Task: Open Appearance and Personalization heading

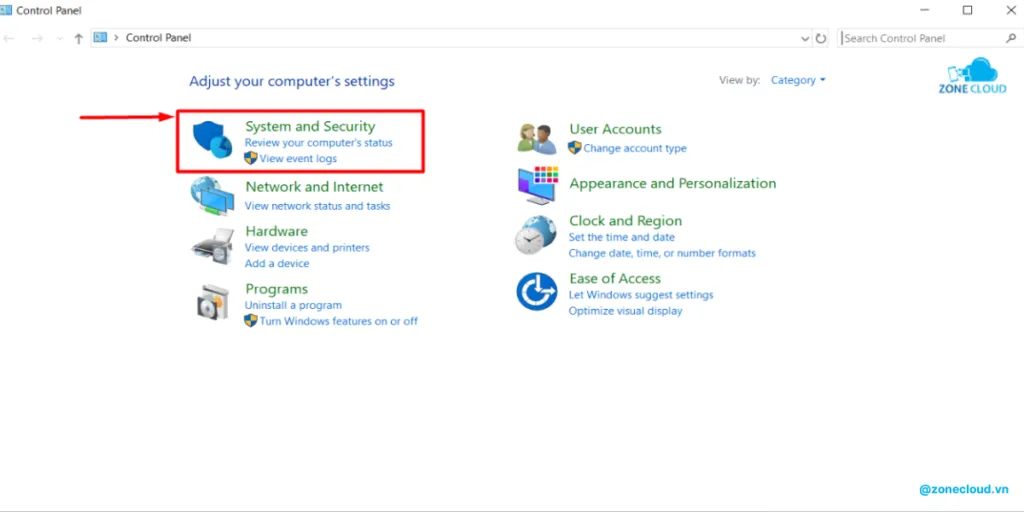Action: tap(673, 184)
